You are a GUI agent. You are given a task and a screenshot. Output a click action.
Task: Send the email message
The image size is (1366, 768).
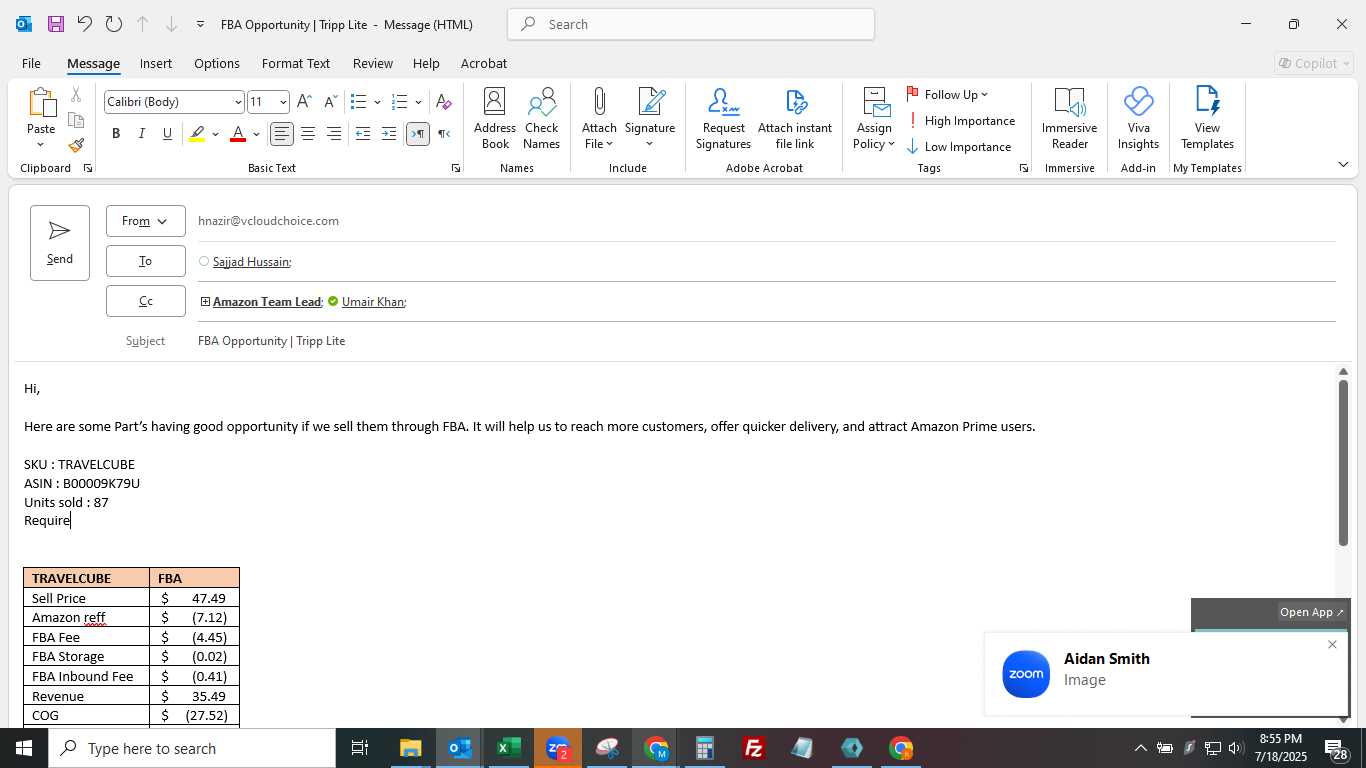(60, 243)
